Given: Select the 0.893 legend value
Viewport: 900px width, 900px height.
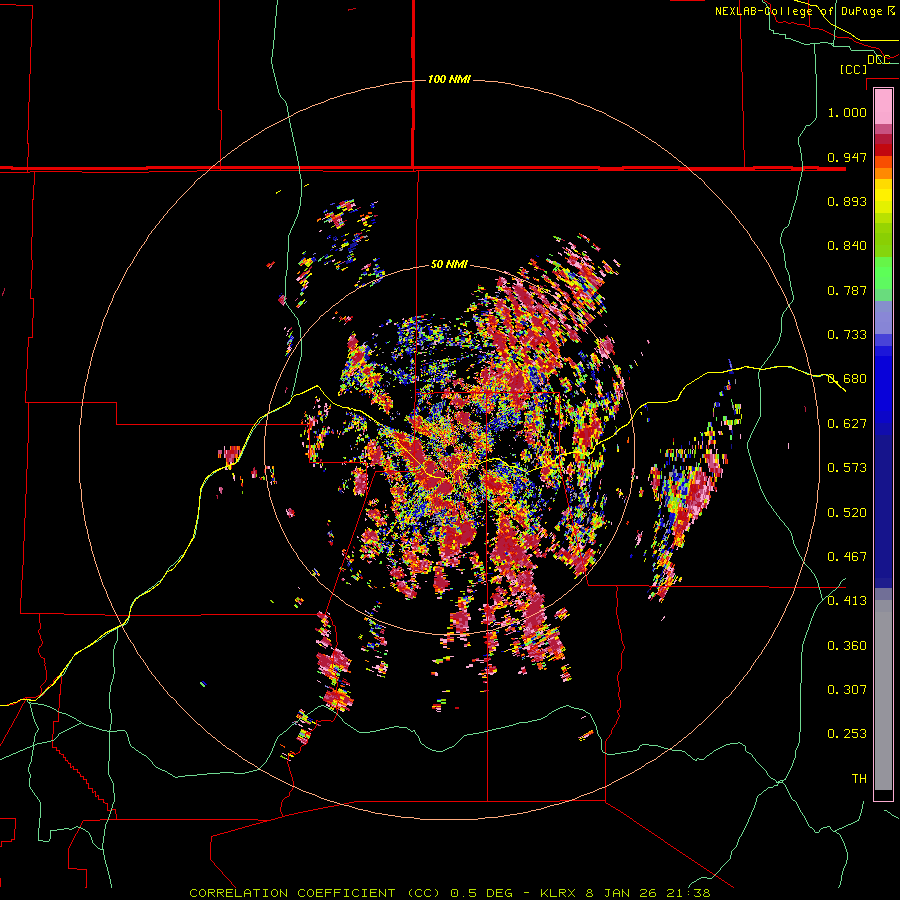Looking at the screenshot, I should [x=847, y=201].
